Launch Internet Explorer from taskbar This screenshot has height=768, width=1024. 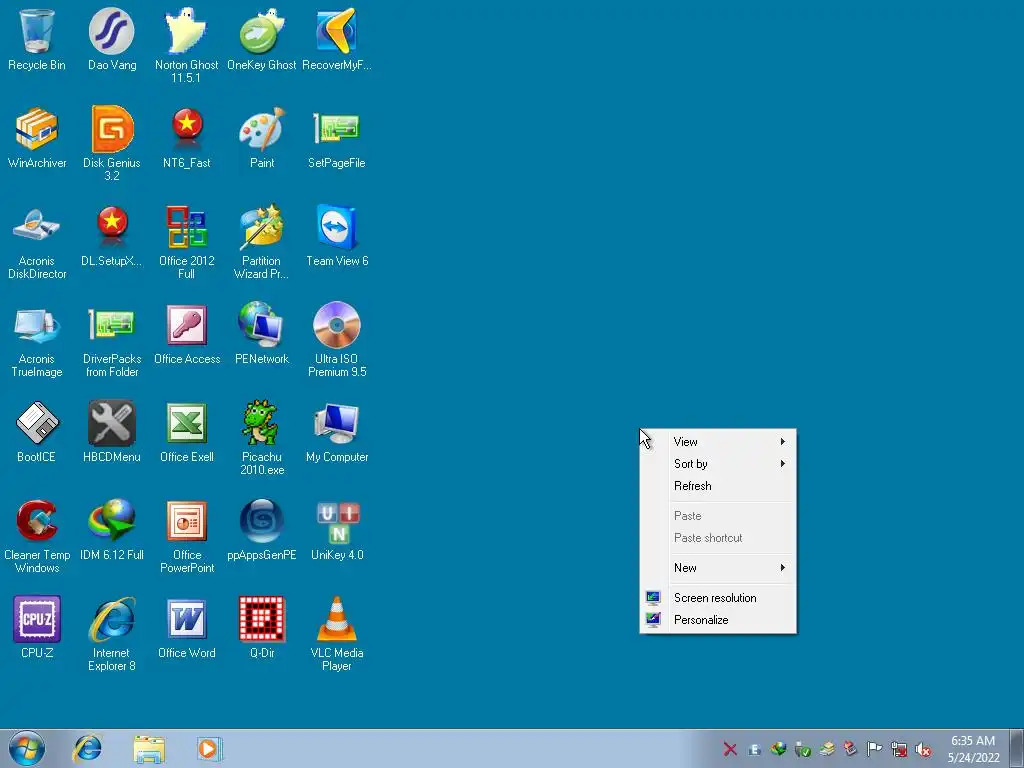click(x=88, y=749)
